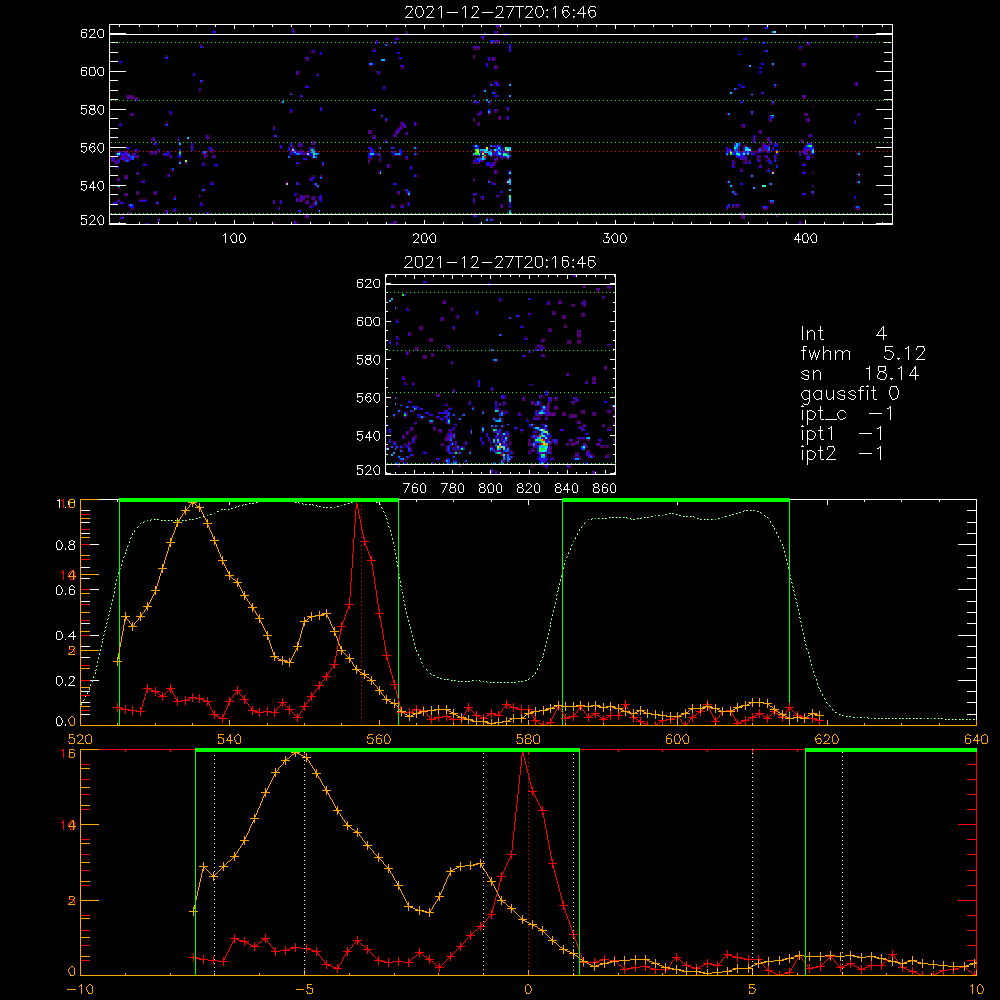Click x-axis label 400 on the top image
Screen dimensions: 1000x1000
tap(805, 239)
